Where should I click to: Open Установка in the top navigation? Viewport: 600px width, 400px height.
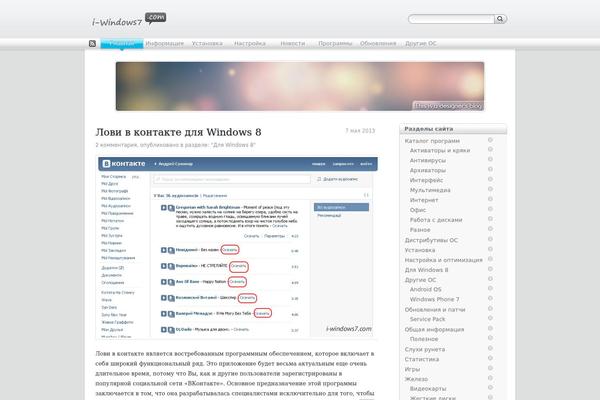207,43
